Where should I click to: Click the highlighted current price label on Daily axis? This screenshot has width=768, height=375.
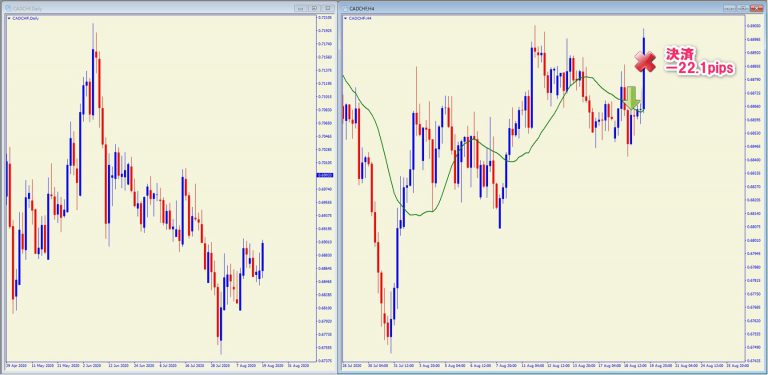[325, 175]
